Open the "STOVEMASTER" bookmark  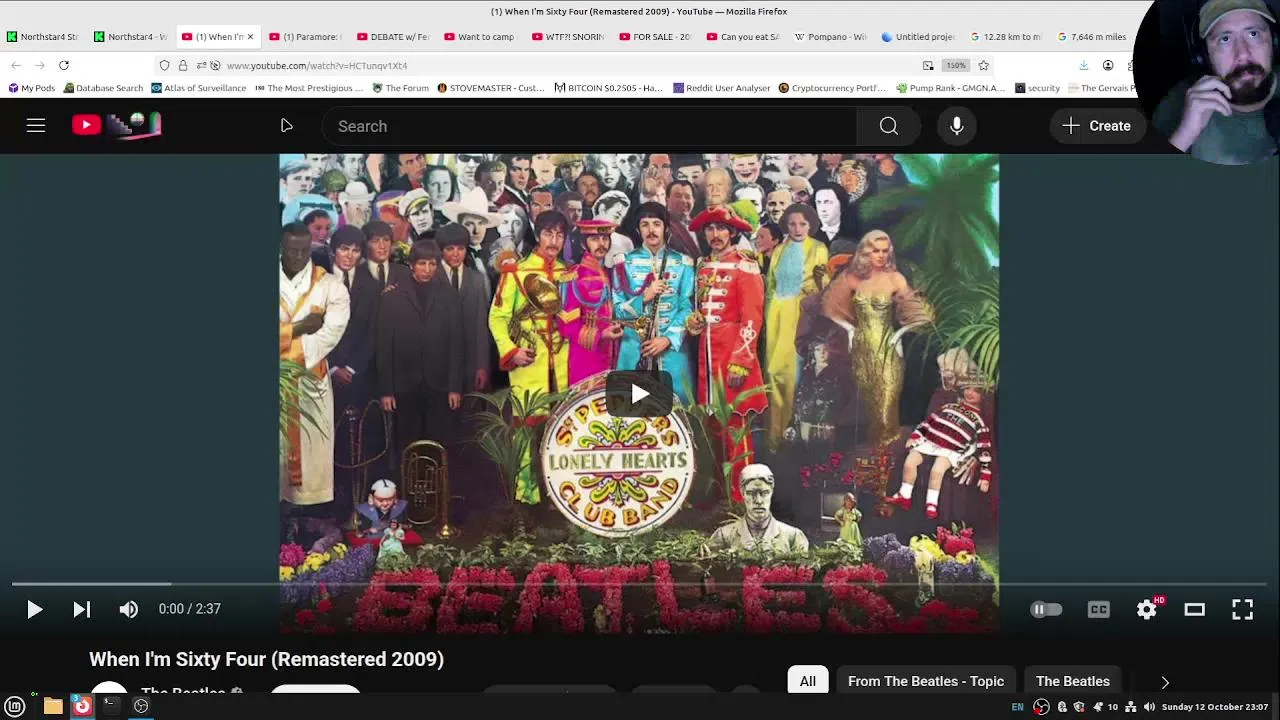[491, 88]
